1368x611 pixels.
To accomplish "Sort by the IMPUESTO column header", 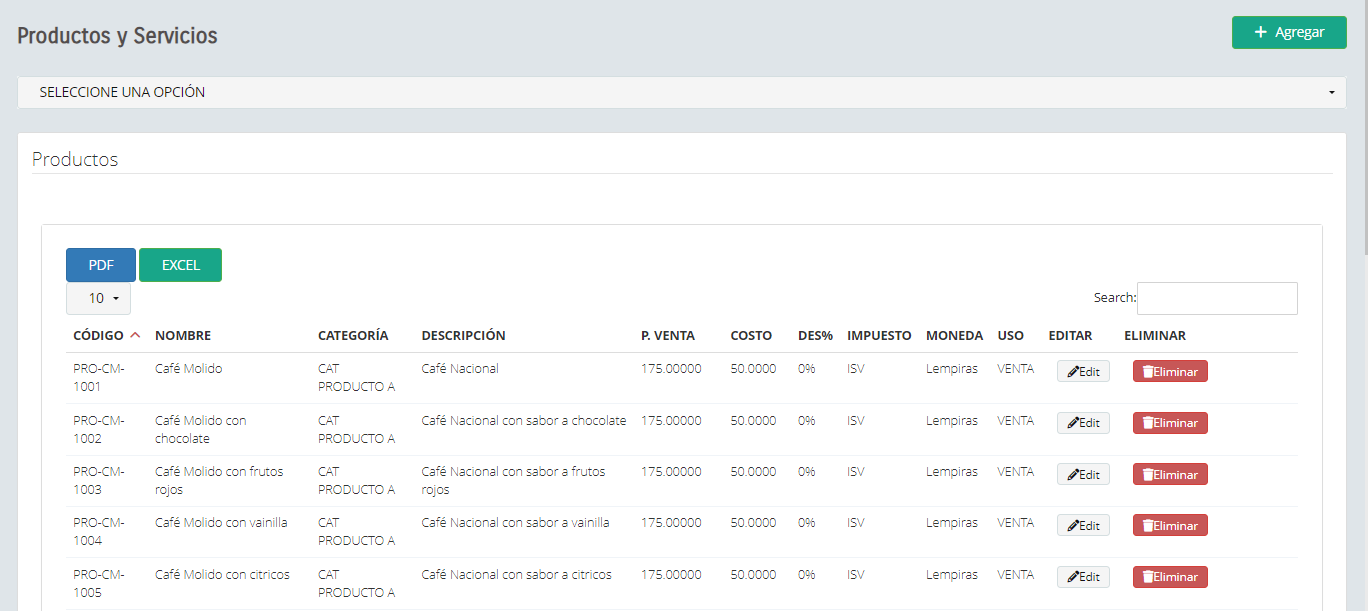I will (879, 336).
